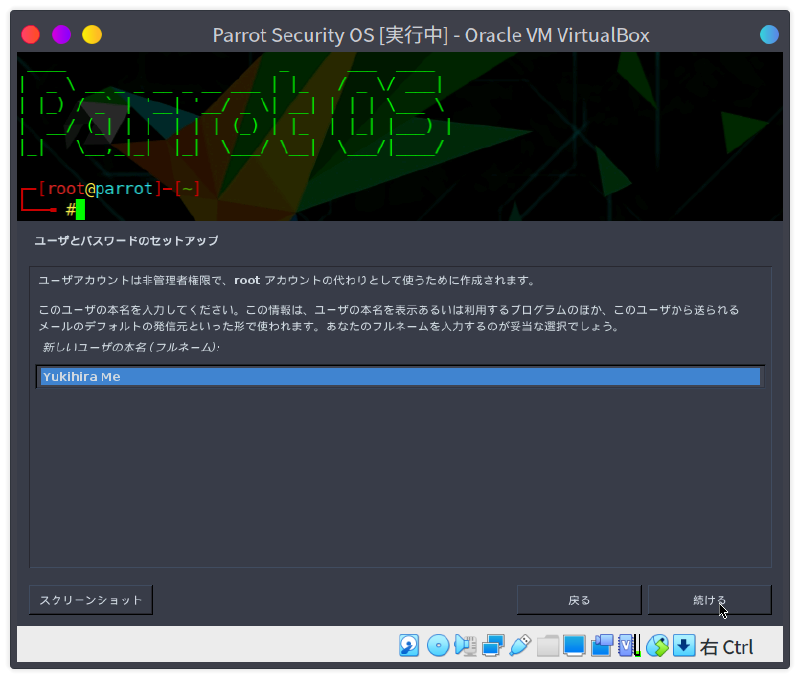Click the スクリーンショット (Screenshot) button
The height and width of the screenshot is (679, 800).
[91, 600]
